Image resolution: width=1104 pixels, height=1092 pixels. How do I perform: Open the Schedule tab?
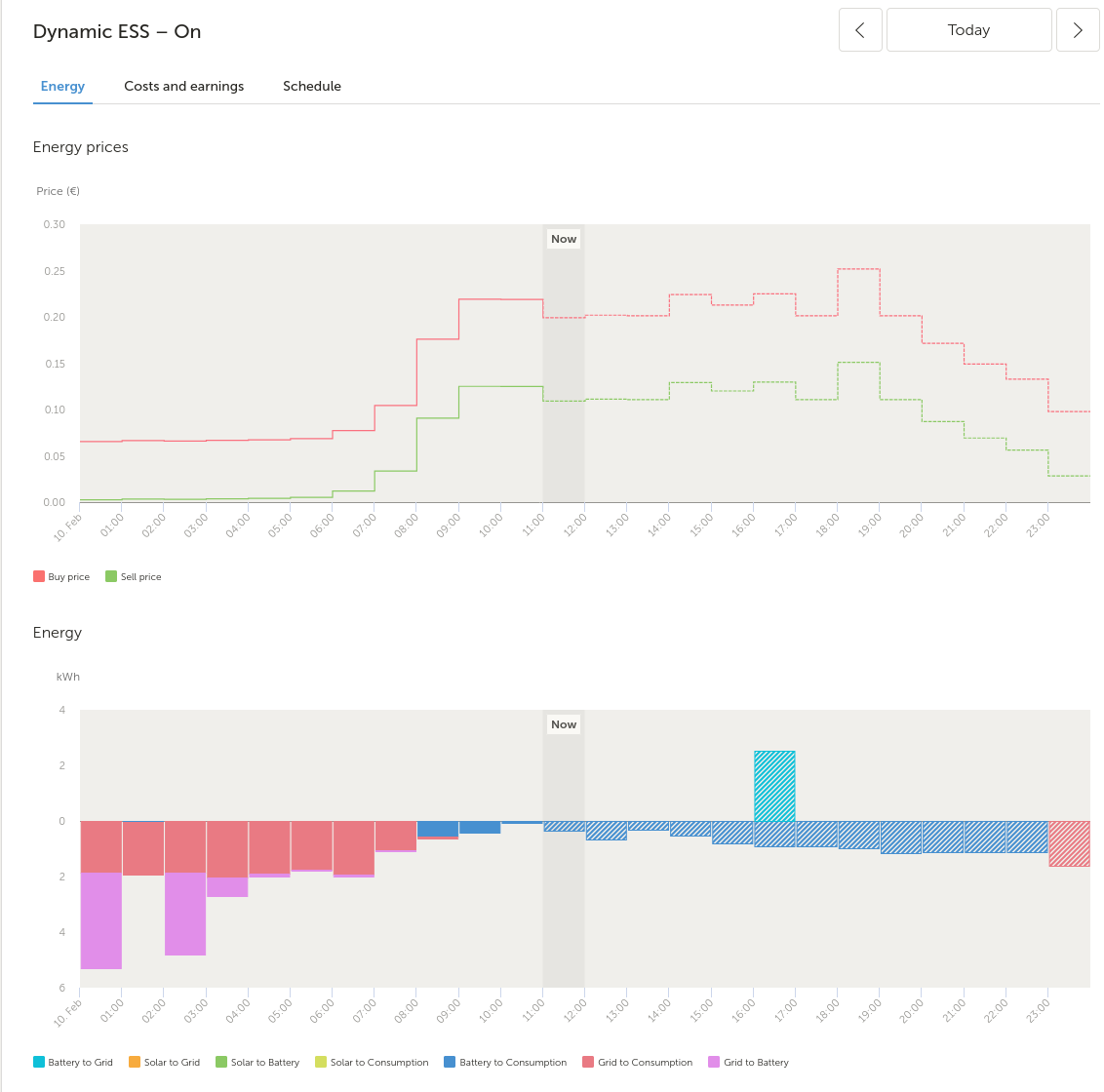click(x=312, y=86)
